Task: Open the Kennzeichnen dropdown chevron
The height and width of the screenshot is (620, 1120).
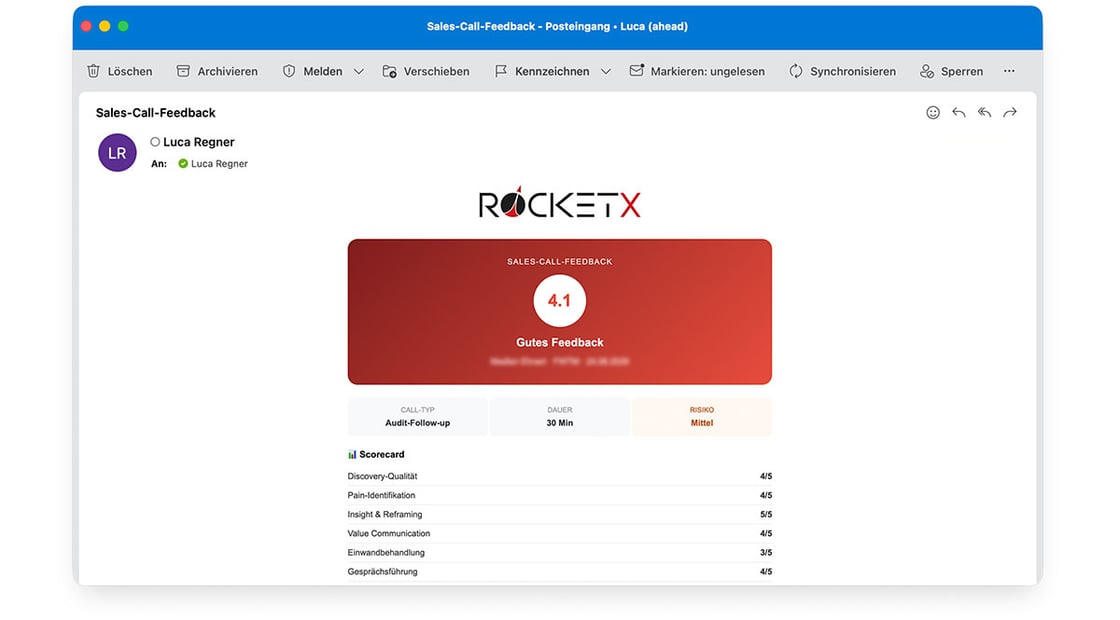Action: click(x=606, y=71)
